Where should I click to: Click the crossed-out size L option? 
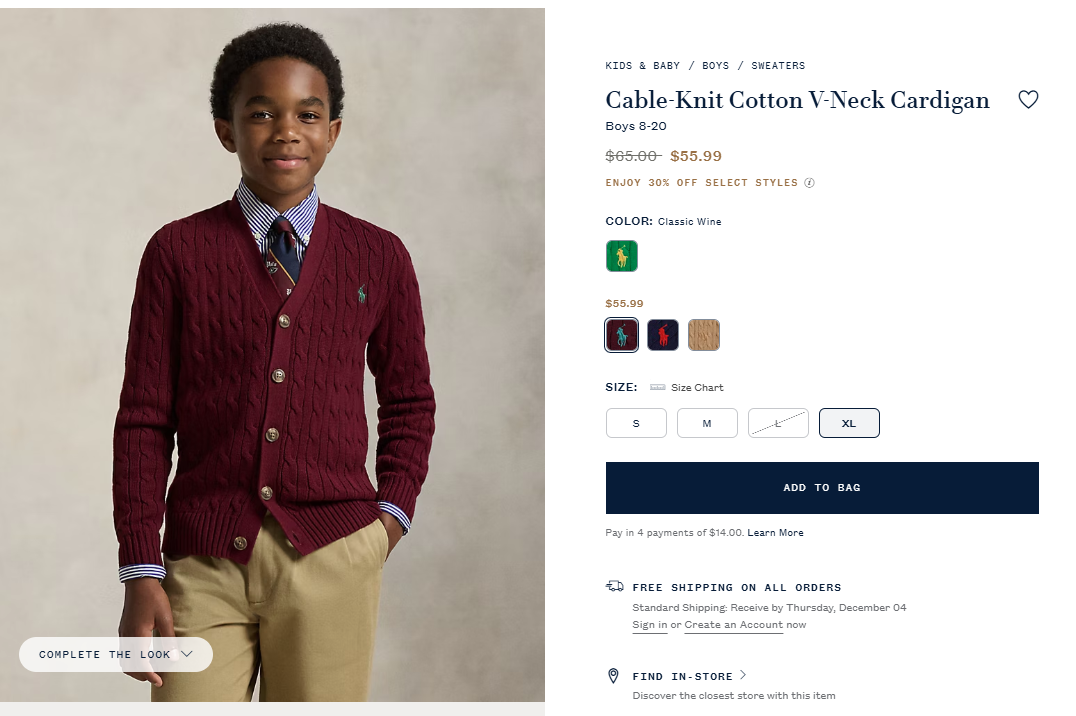coord(778,423)
